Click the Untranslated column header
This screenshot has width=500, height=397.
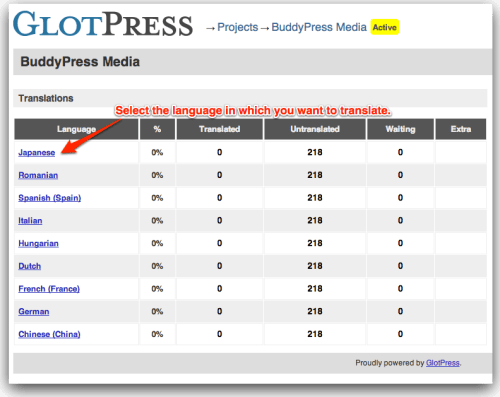[x=315, y=129]
